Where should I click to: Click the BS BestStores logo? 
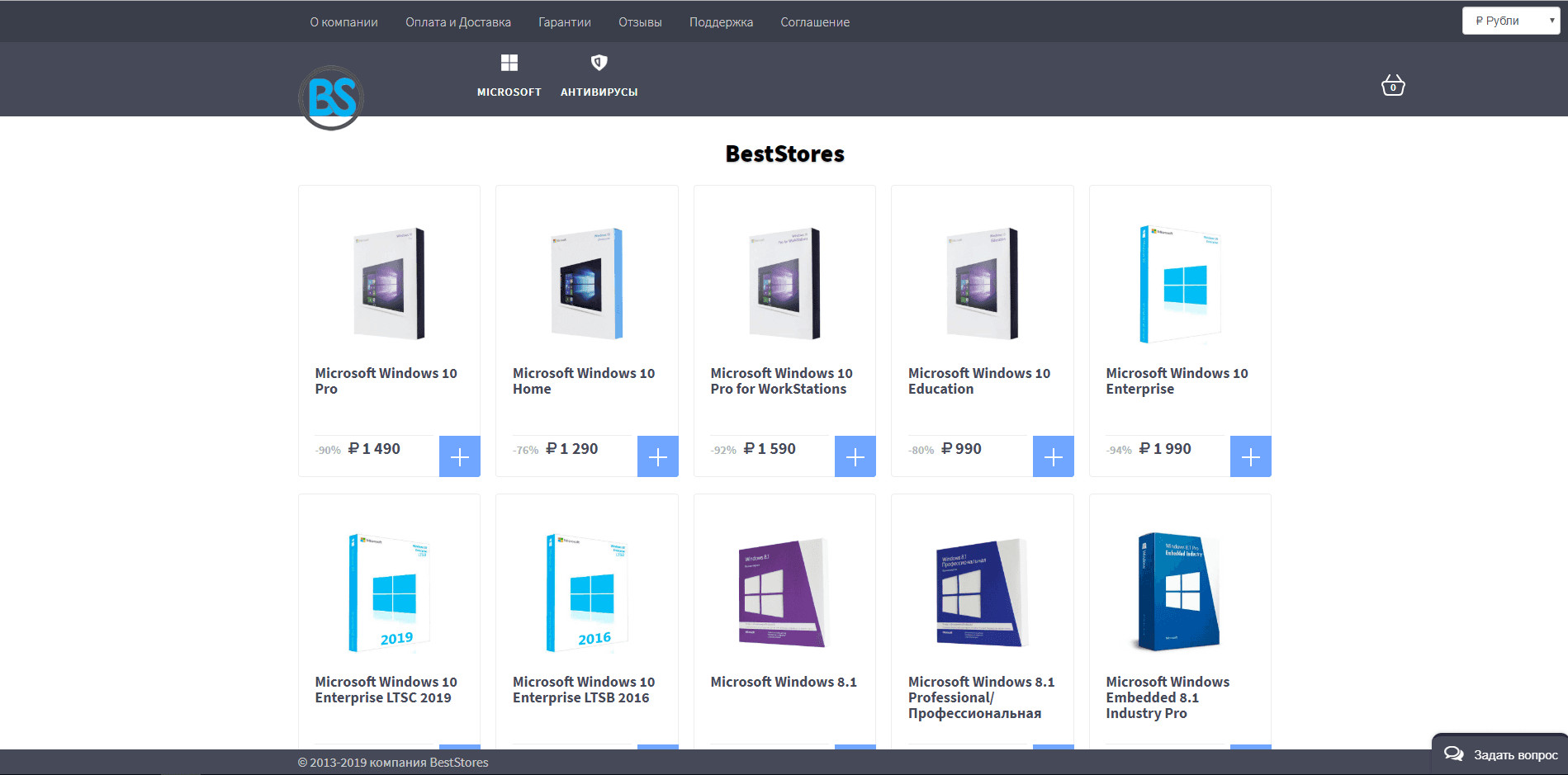331,97
